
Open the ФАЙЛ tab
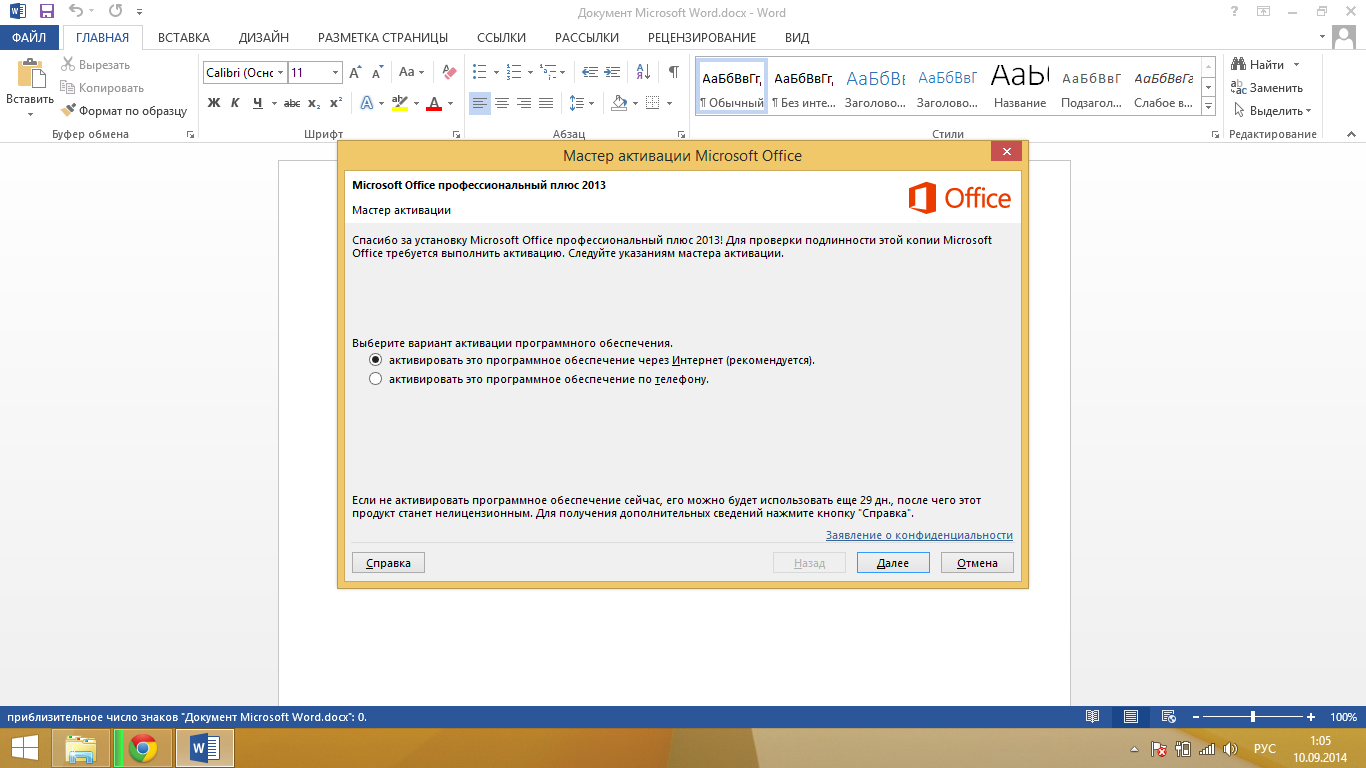click(30, 38)
